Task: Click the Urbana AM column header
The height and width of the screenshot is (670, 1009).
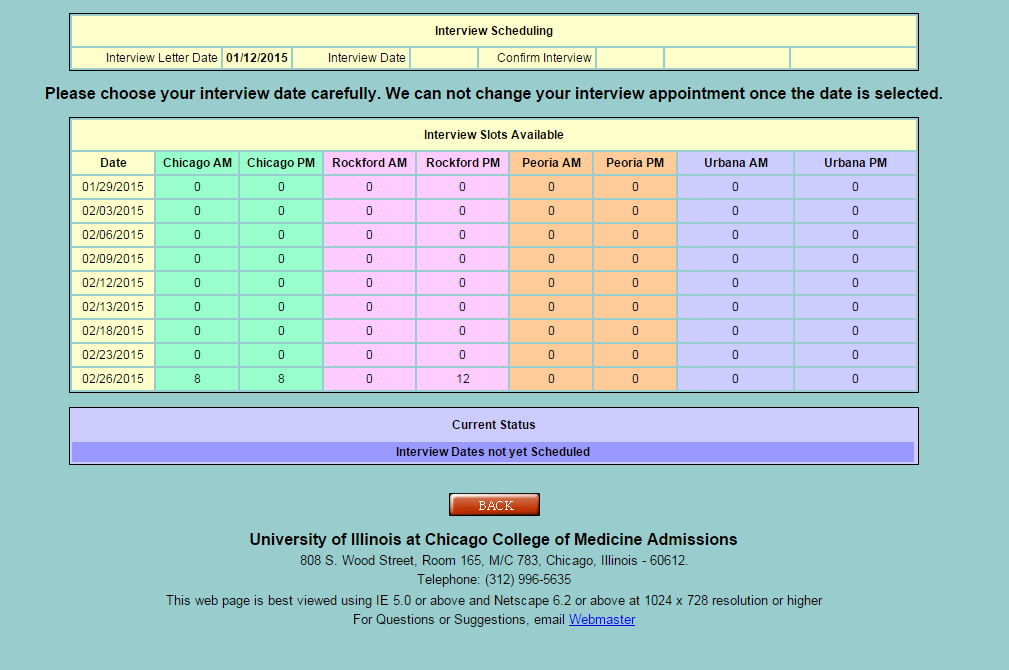Action: [735, 163]
